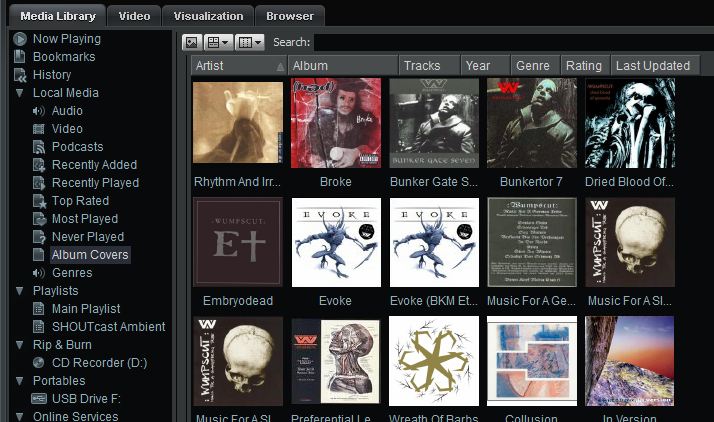Select the In Version album cover

point(630,361)
